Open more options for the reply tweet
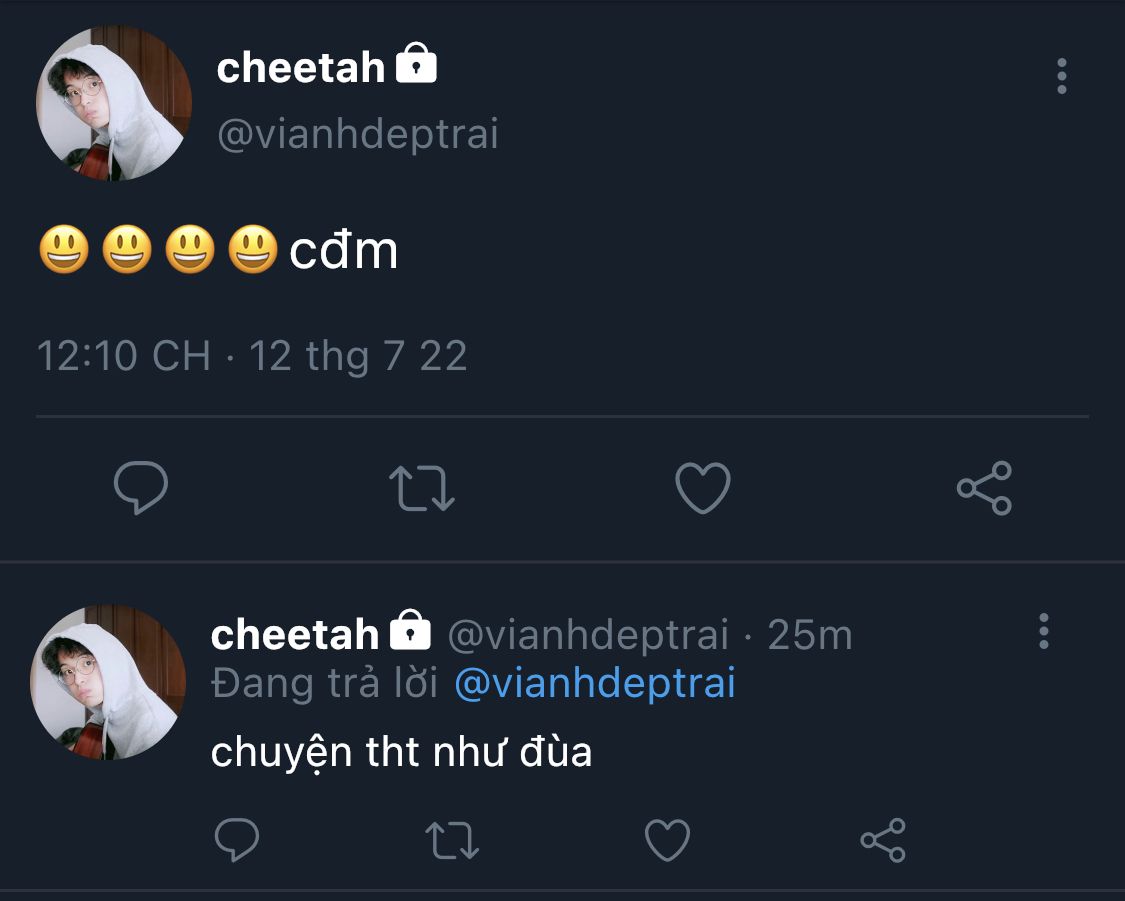Image resolution: width=1125 pixels, height=901 pixels. point(1043,631)
